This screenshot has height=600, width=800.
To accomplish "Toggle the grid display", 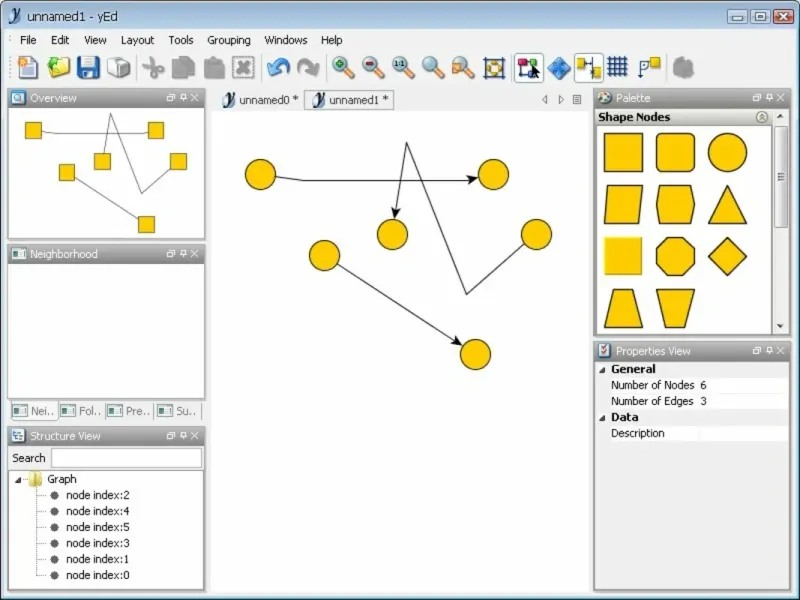I will point(617,66).
